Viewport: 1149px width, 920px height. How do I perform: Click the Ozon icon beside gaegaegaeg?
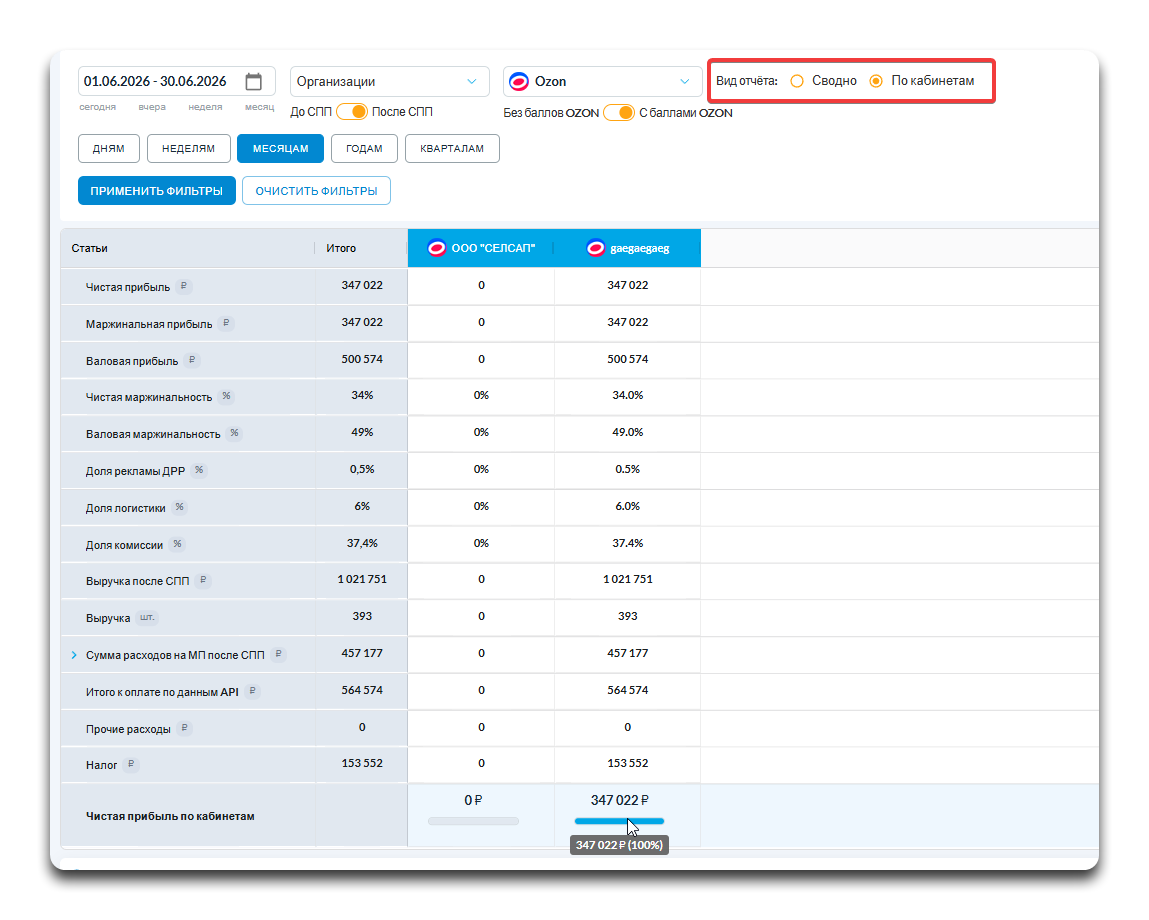tap(596, 249)
